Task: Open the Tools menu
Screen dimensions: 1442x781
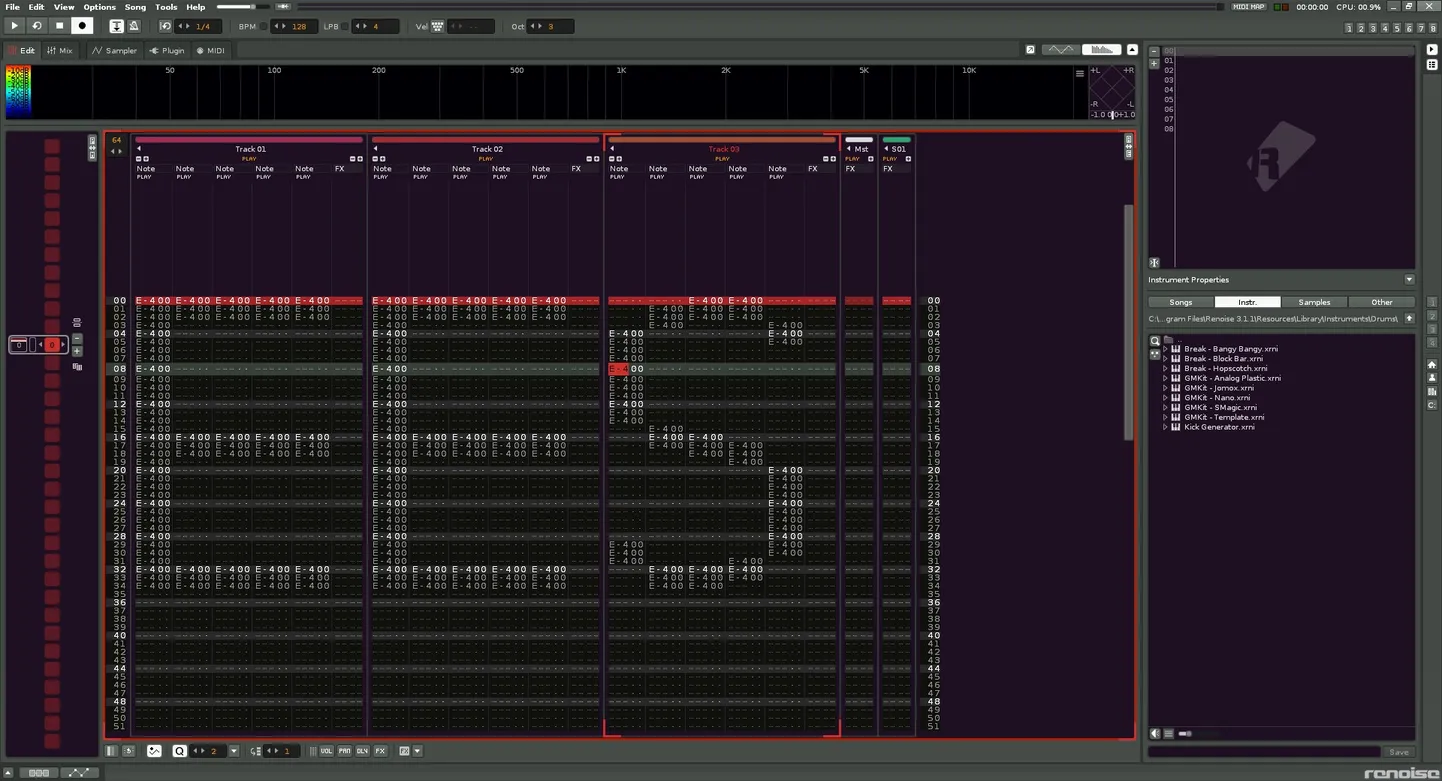Action: click(x=166, y=7)
